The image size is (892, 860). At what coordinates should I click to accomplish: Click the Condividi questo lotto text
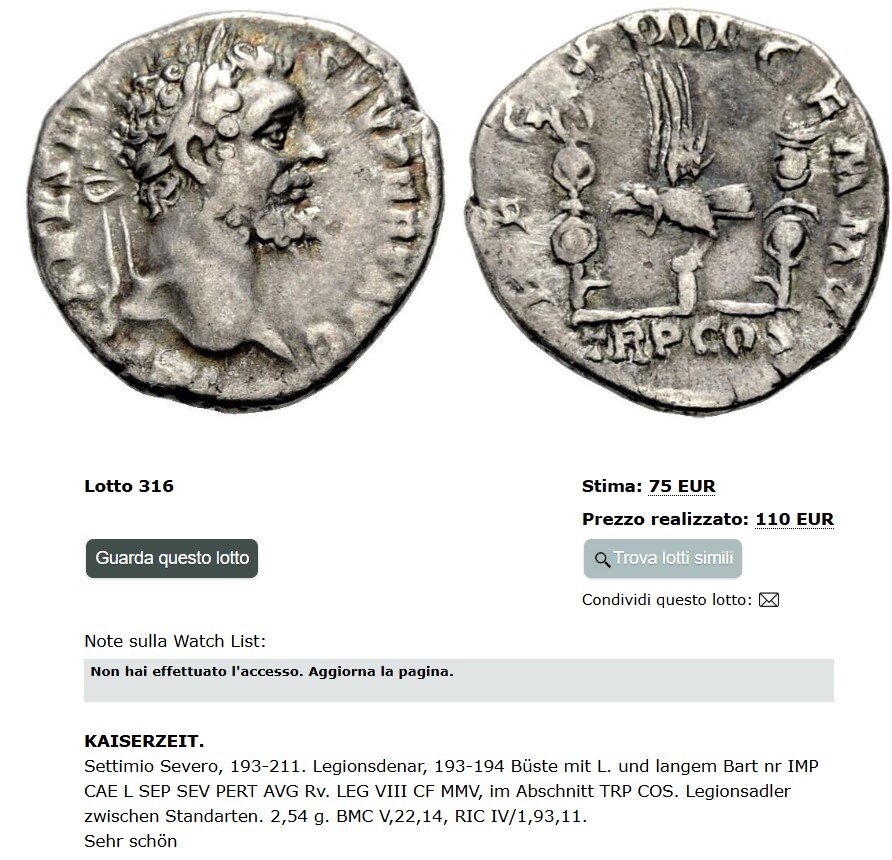(x=667, y=600)
